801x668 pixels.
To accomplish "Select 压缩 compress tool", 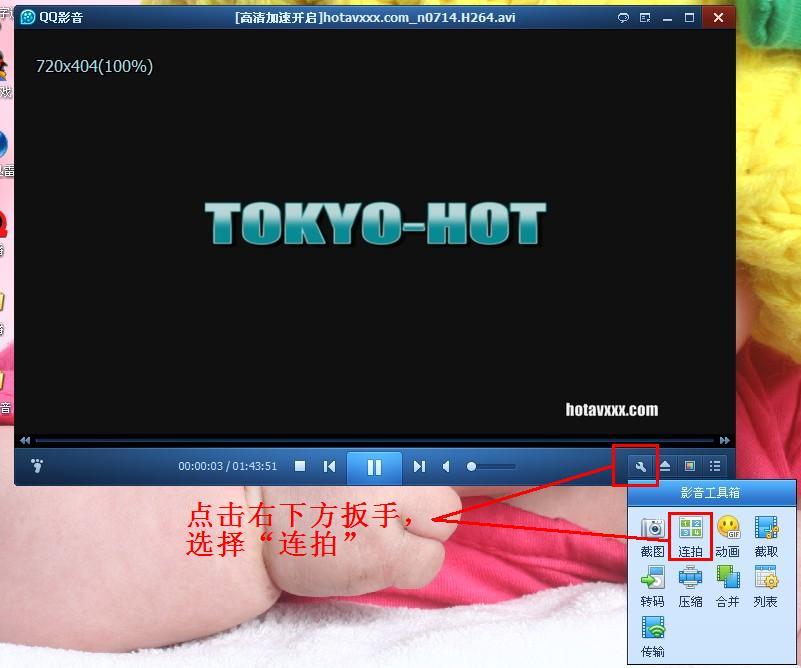I will click(690, 587).
